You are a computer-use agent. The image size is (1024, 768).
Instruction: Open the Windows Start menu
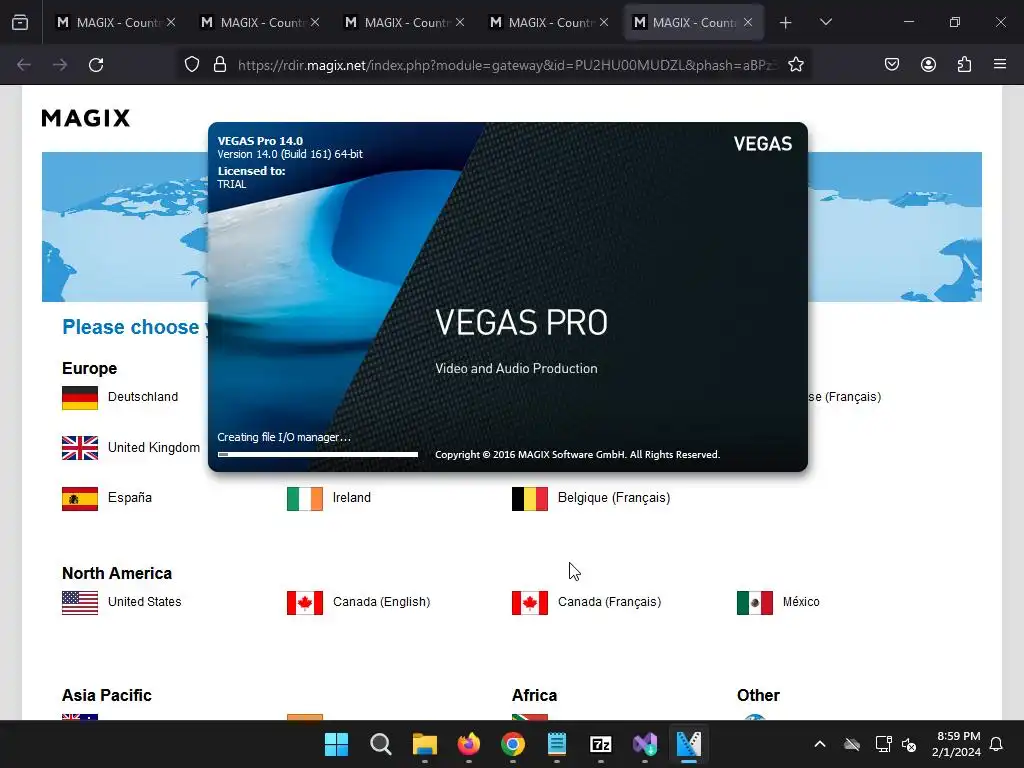336,744
